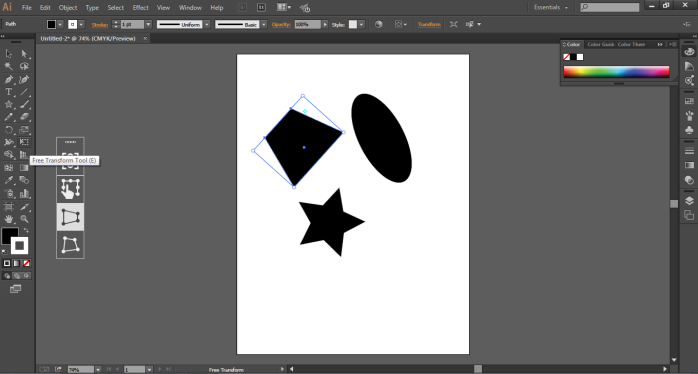
Task: Pick the Paintbrush tool
Action: click(24, 104)
